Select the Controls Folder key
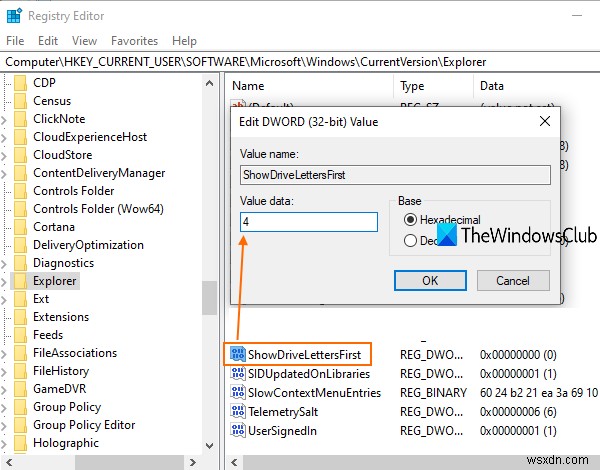 [73, 191]
